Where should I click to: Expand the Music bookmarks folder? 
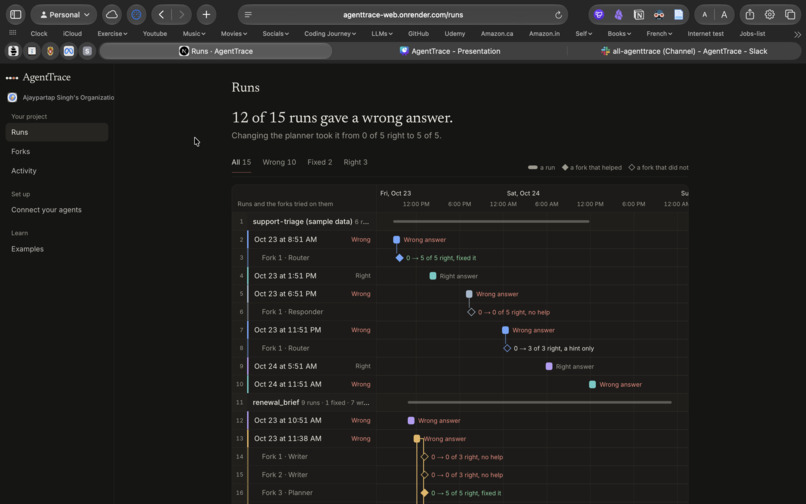(x=194, y=33)
